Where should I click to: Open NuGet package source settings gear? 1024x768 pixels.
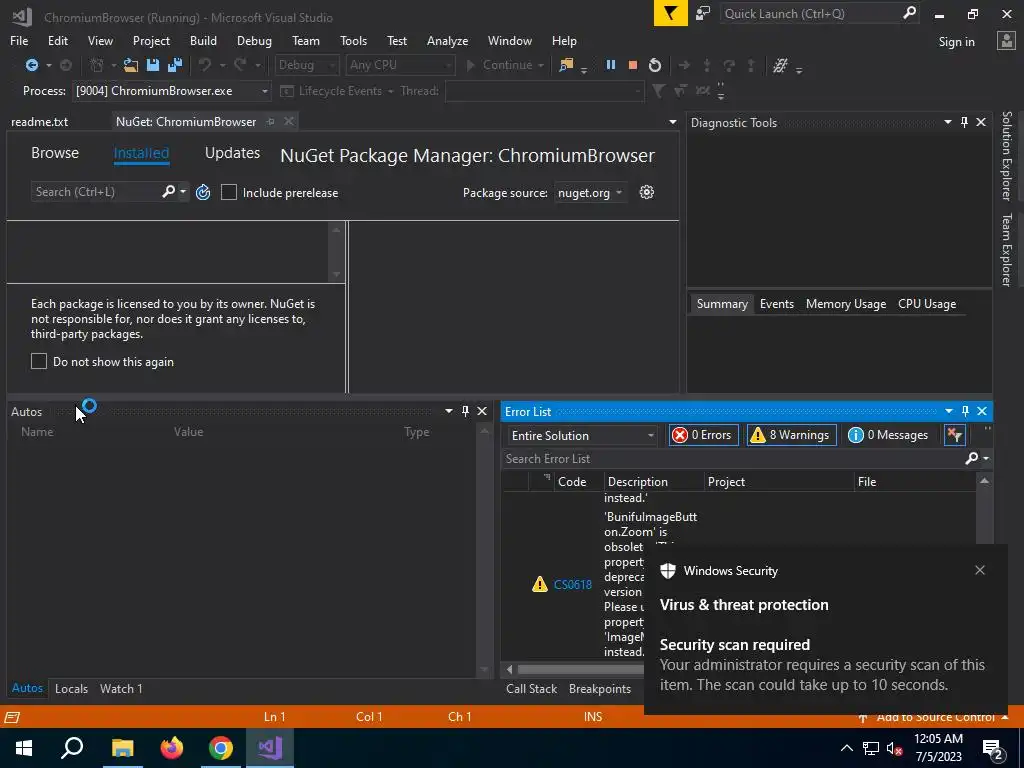point(647,192)
